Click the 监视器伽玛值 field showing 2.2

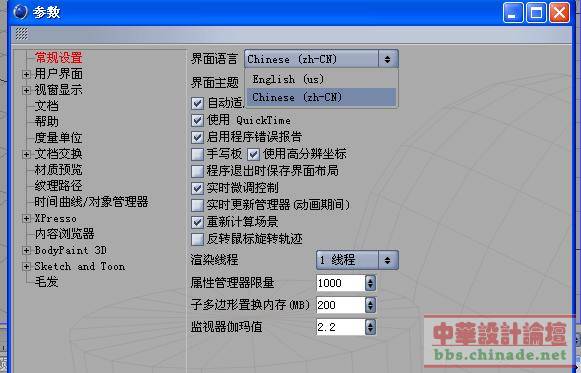(x=341, y=327)
